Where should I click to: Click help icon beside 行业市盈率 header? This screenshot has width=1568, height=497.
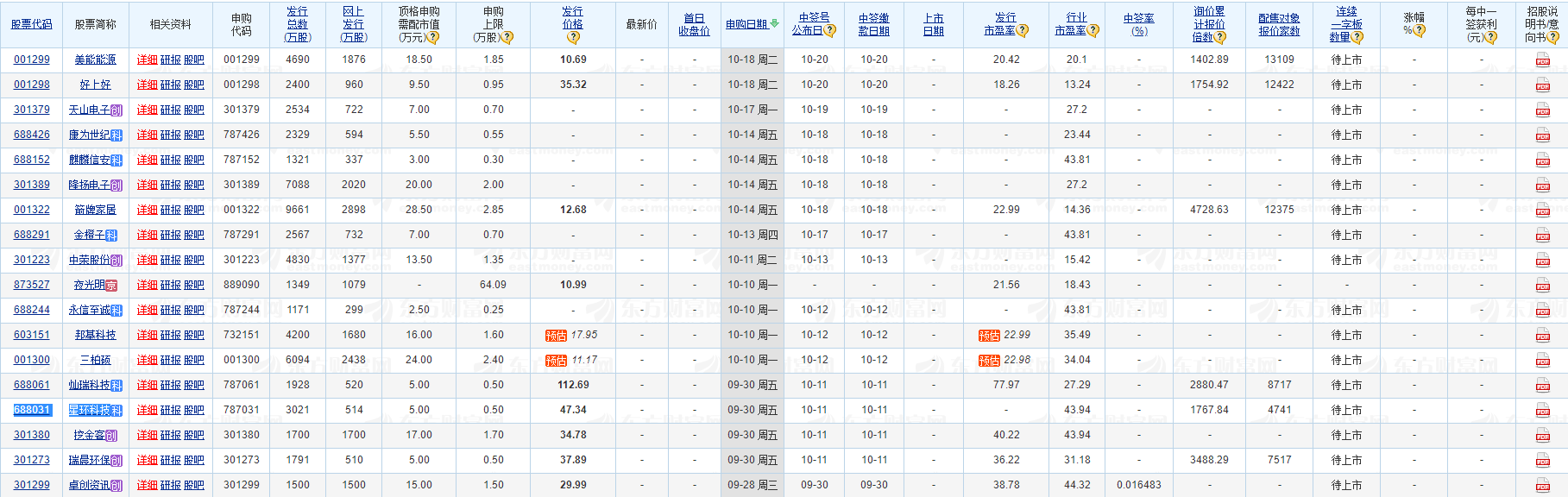click(x=1093, y=30)
